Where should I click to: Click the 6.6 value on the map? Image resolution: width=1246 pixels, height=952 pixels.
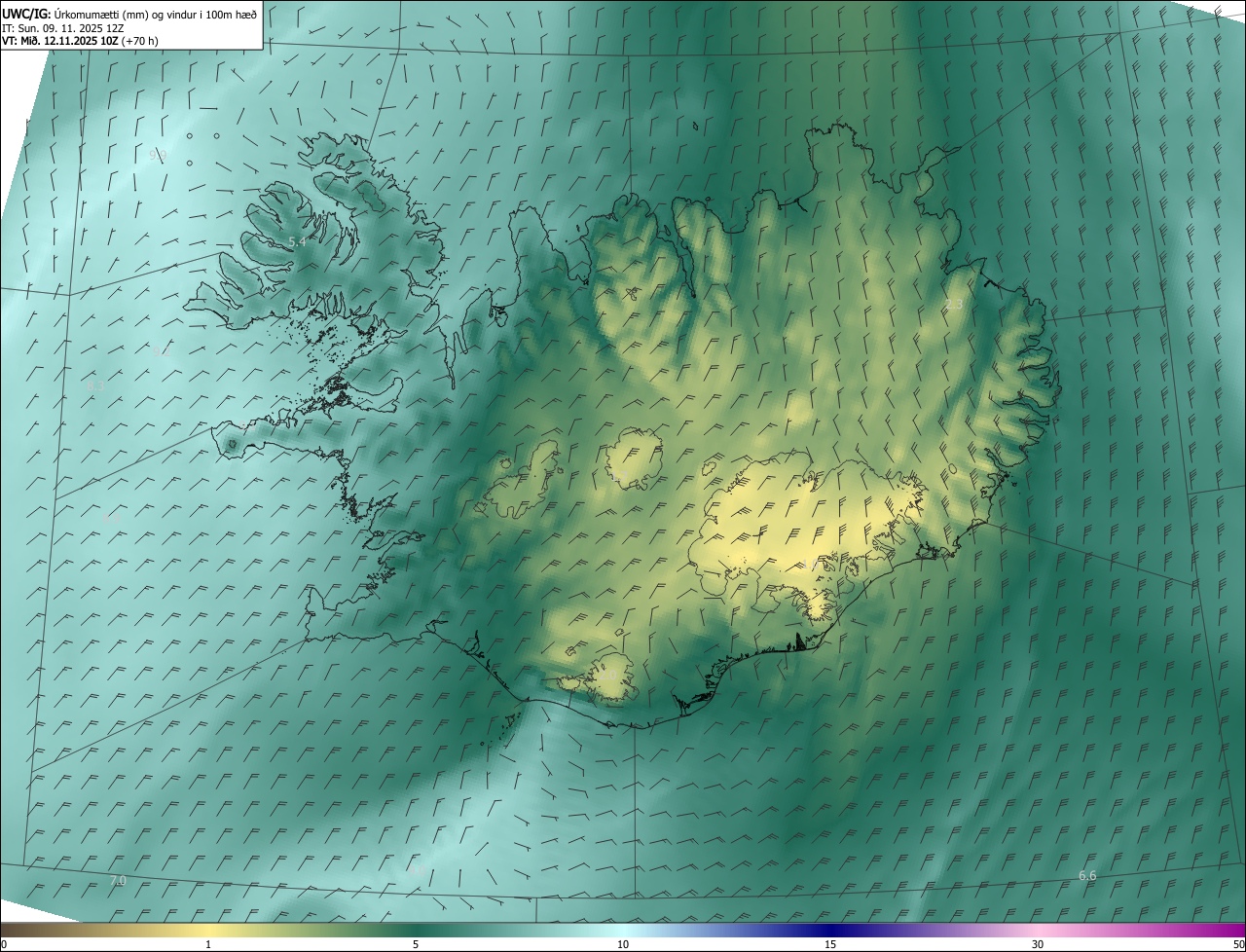click(1087, 876)
